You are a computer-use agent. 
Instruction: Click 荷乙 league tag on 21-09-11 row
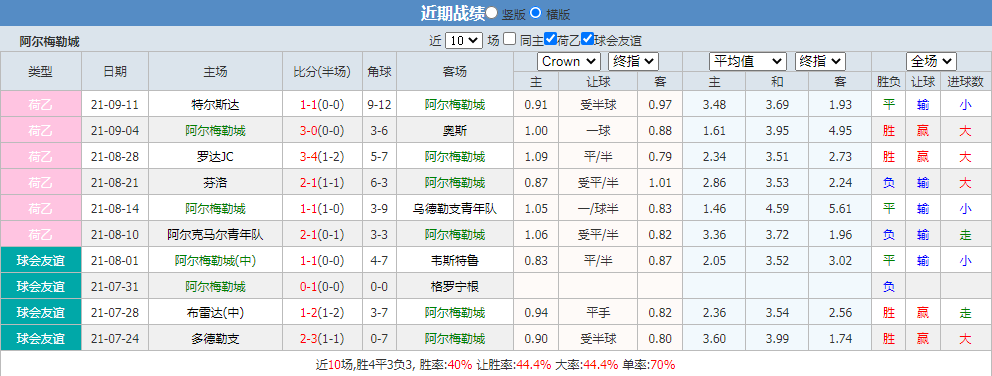coord(40,105)
